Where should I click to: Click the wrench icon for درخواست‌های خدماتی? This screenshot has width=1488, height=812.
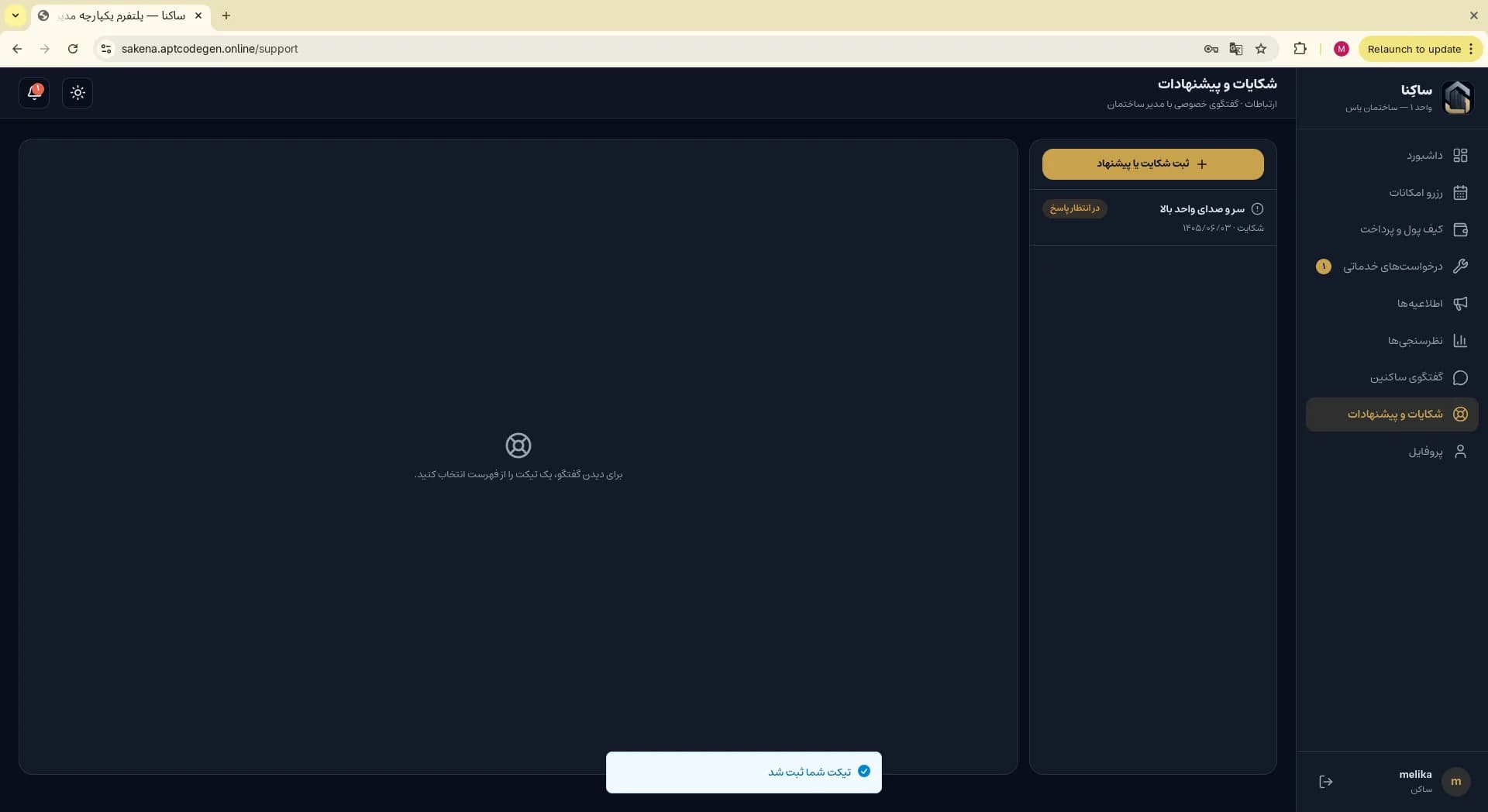pos(1460,267)
